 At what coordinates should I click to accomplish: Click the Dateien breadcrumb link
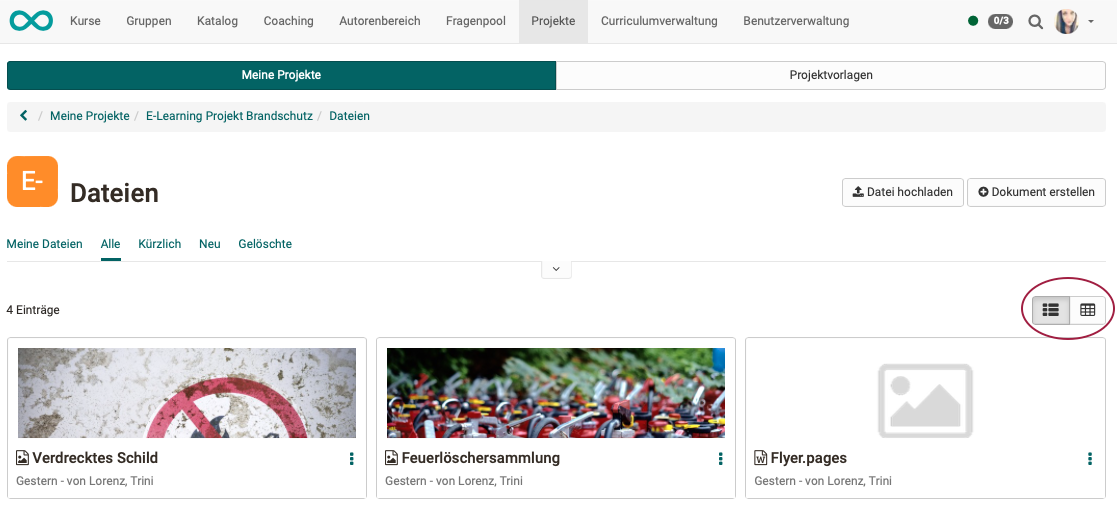349,115
